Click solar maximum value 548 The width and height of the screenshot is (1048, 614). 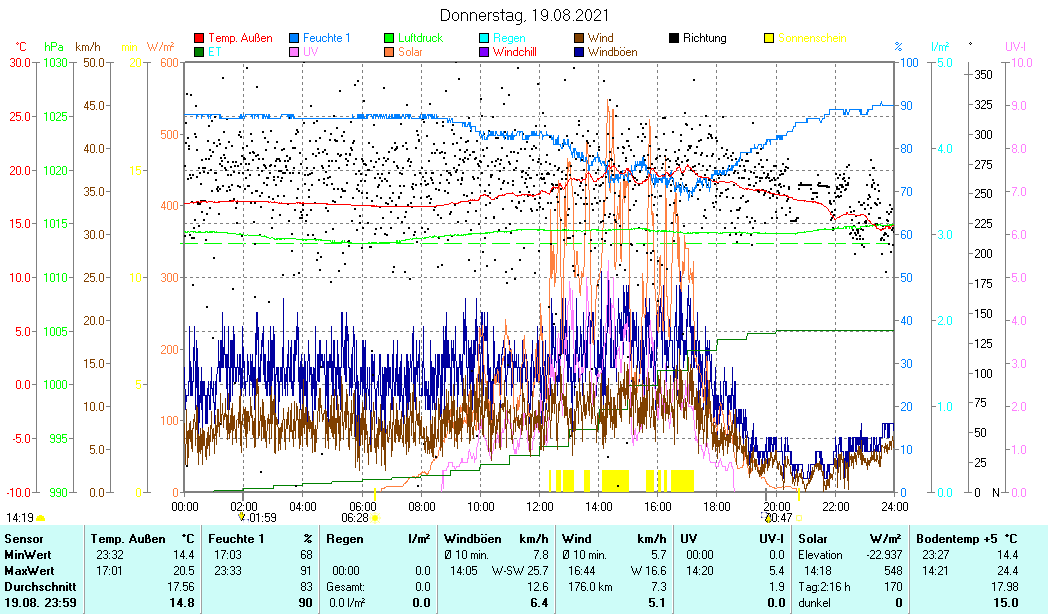893,571
